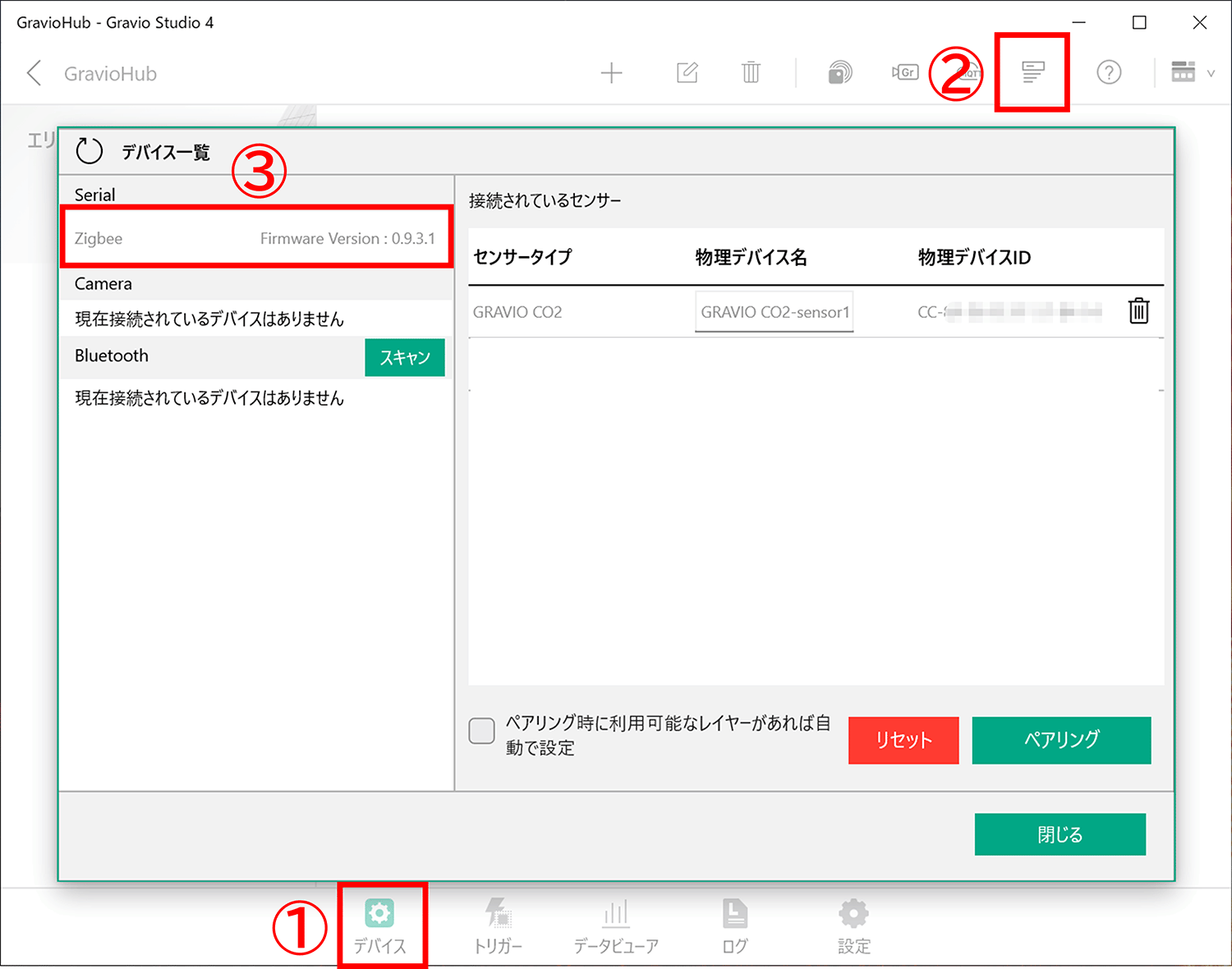Viewport: 1232px width, 969px height.
Task: Click the センサータイプ column header
Action: [522, 257]
